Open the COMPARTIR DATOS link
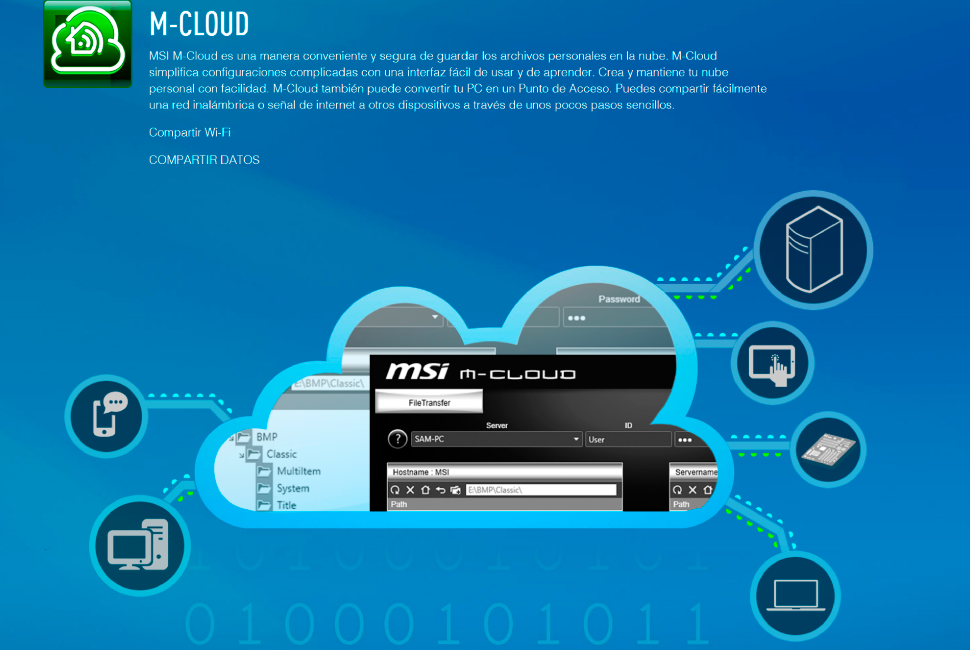The image size is (970, 650). 204,160
